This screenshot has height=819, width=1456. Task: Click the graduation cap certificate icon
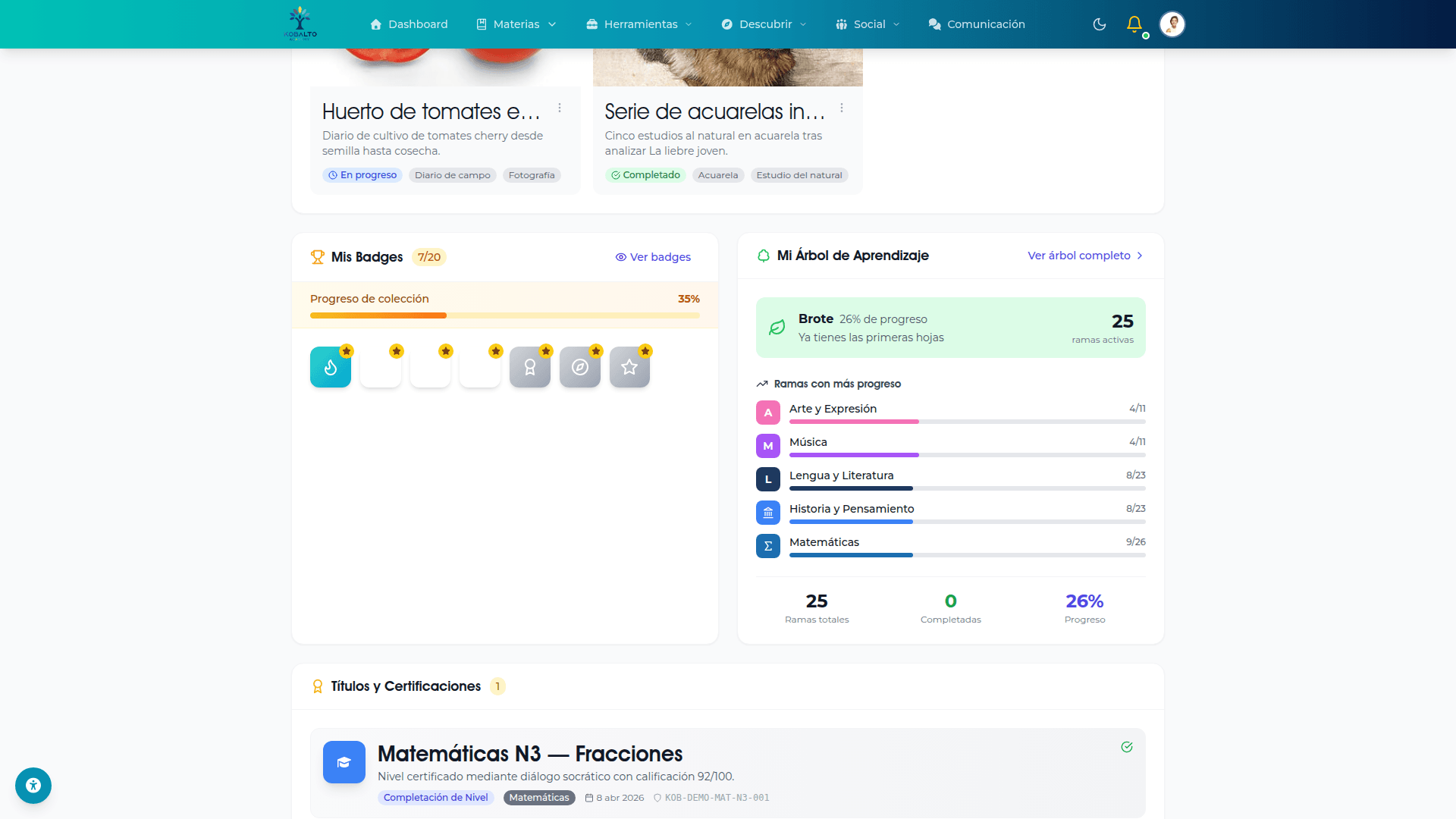click(344, 762)
